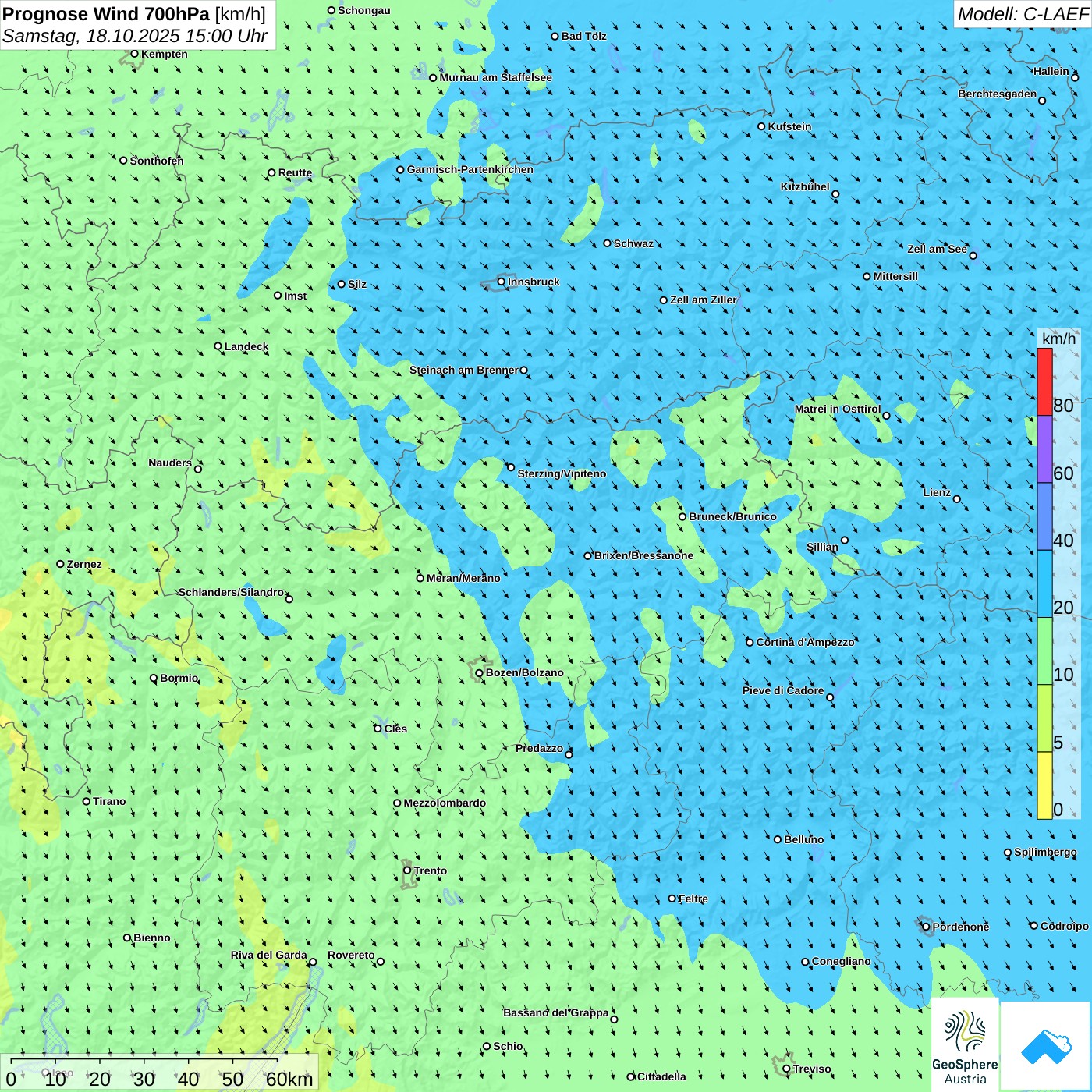This screenshot has width=1092, height=1092.
Task: Click the GeoSphere Austria logo
Action: (x=965, y=1045)
